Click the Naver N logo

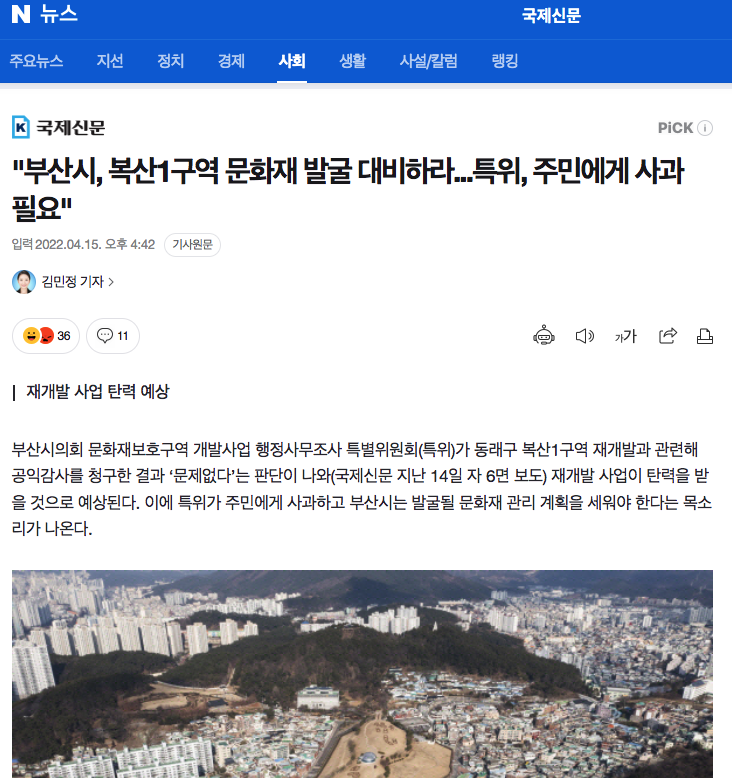click(x=21, y=14)
